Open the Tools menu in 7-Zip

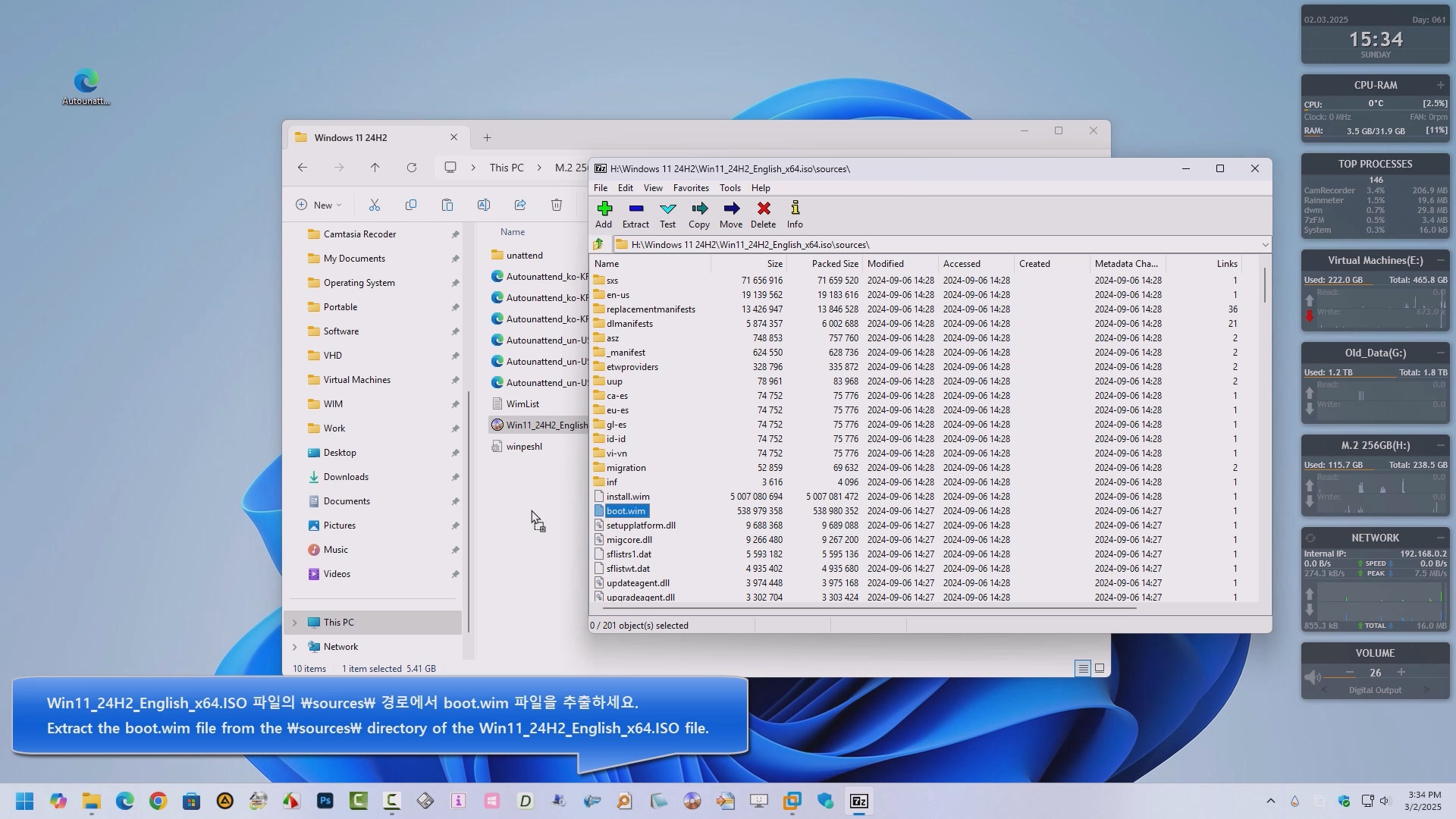[730, 188]
